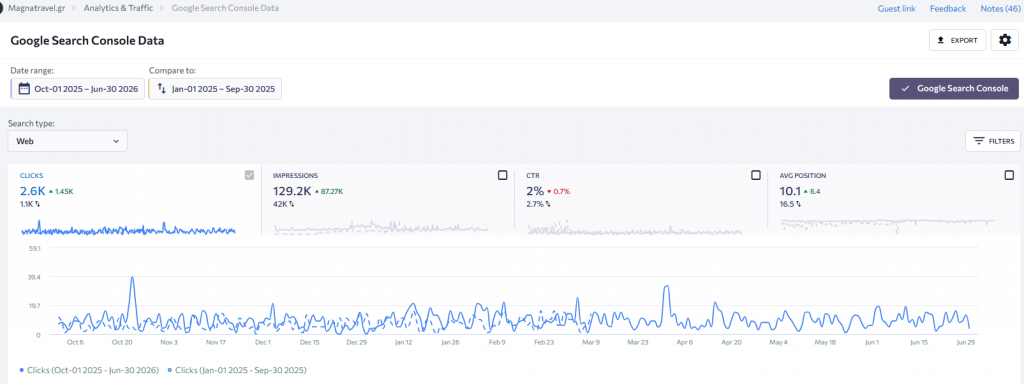Viewport: 1024px width, 384px height.
Task: Click the 39.4 y-axis value
Action: tap(35, 277)
